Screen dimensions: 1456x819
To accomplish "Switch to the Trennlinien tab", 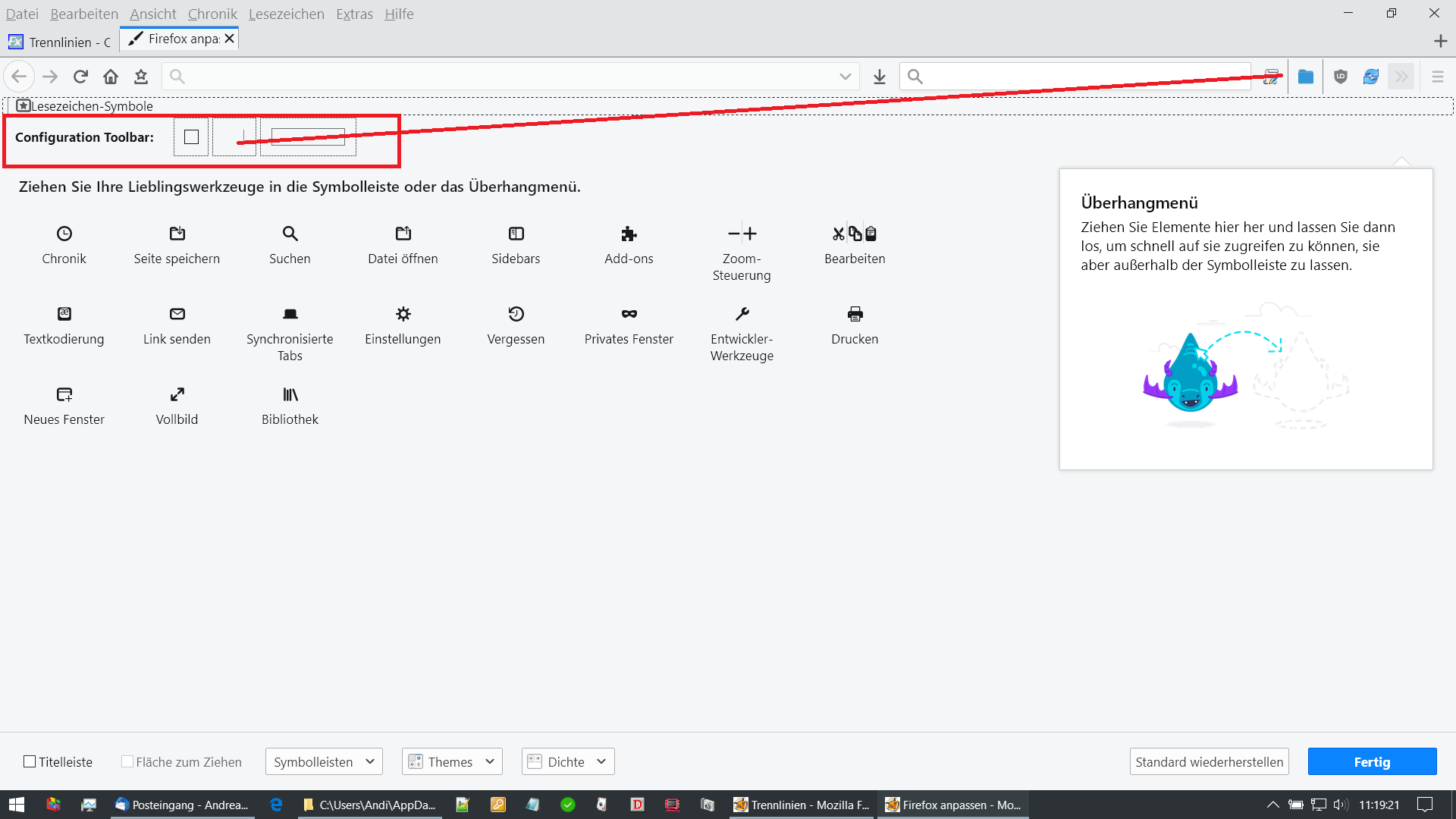I will [61, 42].
